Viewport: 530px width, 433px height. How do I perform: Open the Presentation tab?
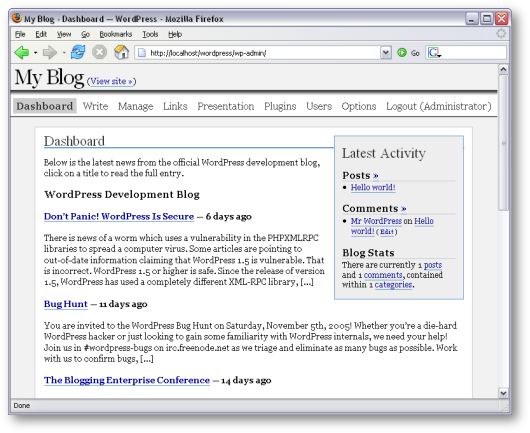(226, 106)
